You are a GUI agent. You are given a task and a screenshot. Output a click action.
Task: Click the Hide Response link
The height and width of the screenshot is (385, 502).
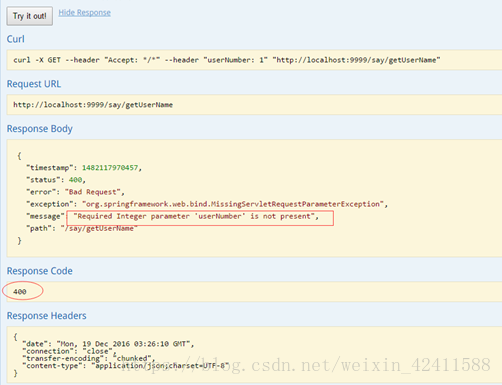[x=85, y=13]
